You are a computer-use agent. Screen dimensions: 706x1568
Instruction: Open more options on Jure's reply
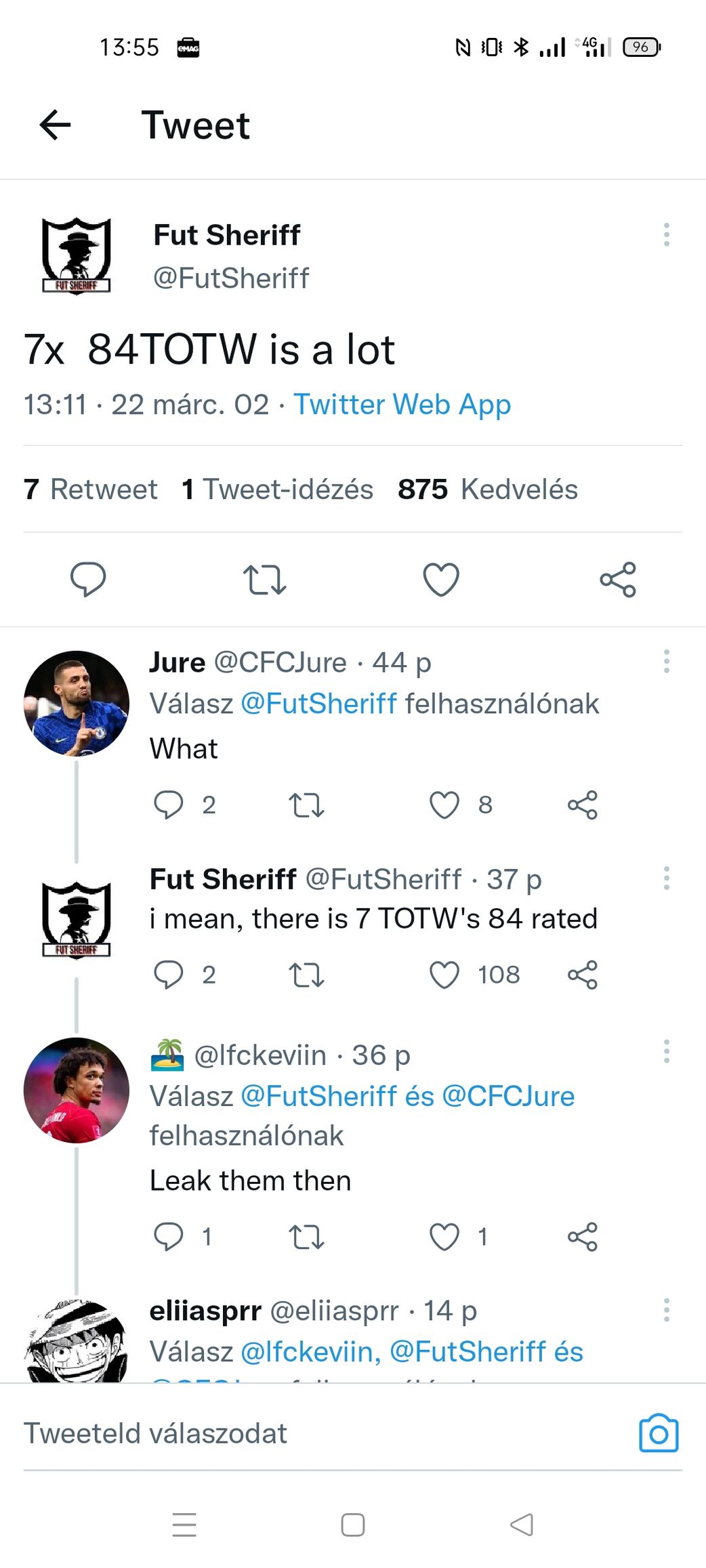click(667, 661)
